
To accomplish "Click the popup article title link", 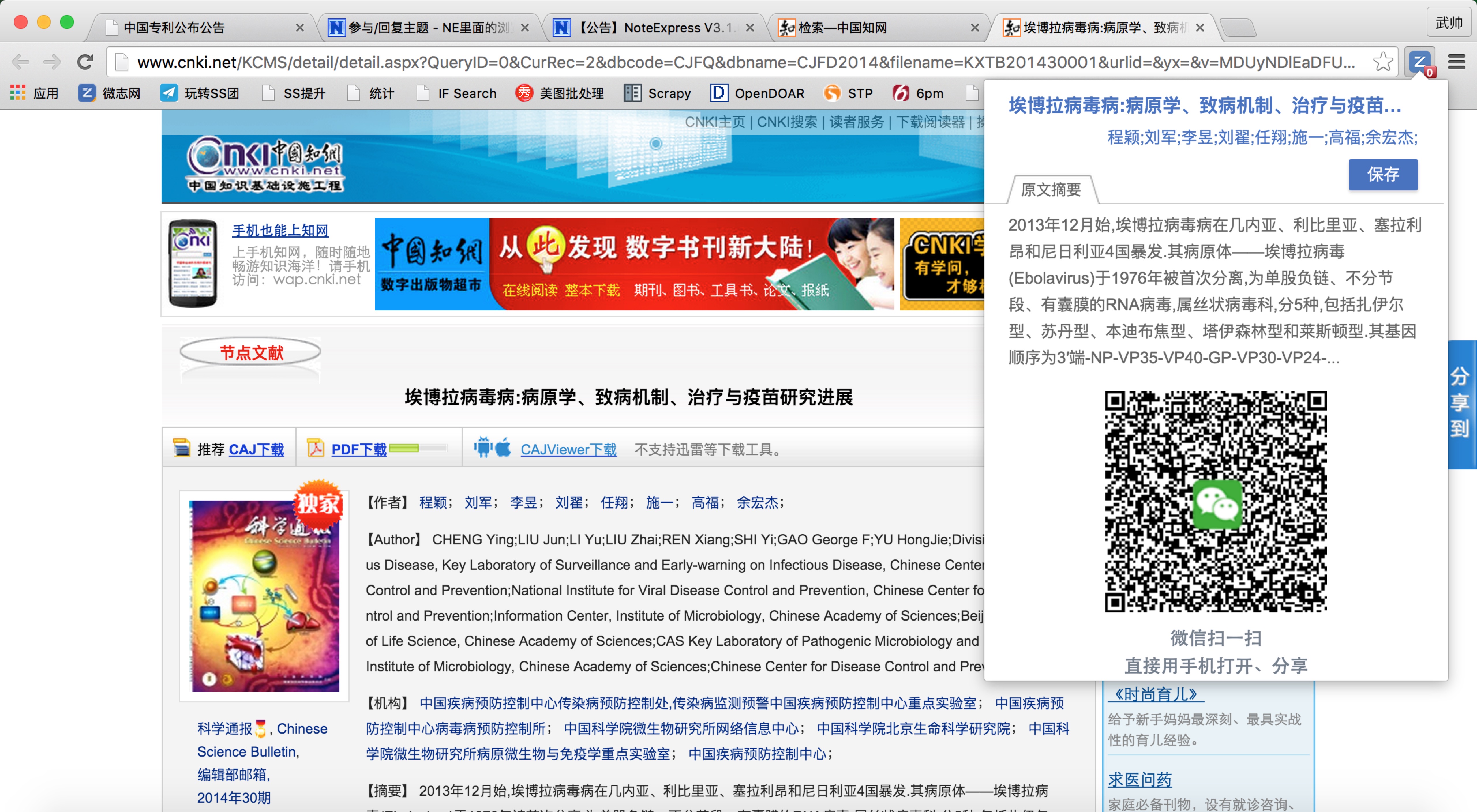I will (x=1205, y=106).
